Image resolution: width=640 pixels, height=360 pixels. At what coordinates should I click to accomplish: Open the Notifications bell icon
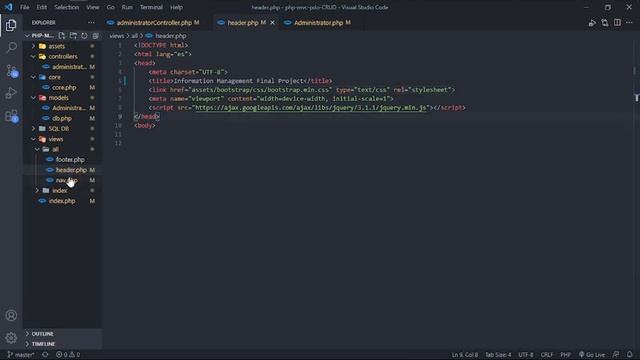pyautogui.click(x=629, y=355)
